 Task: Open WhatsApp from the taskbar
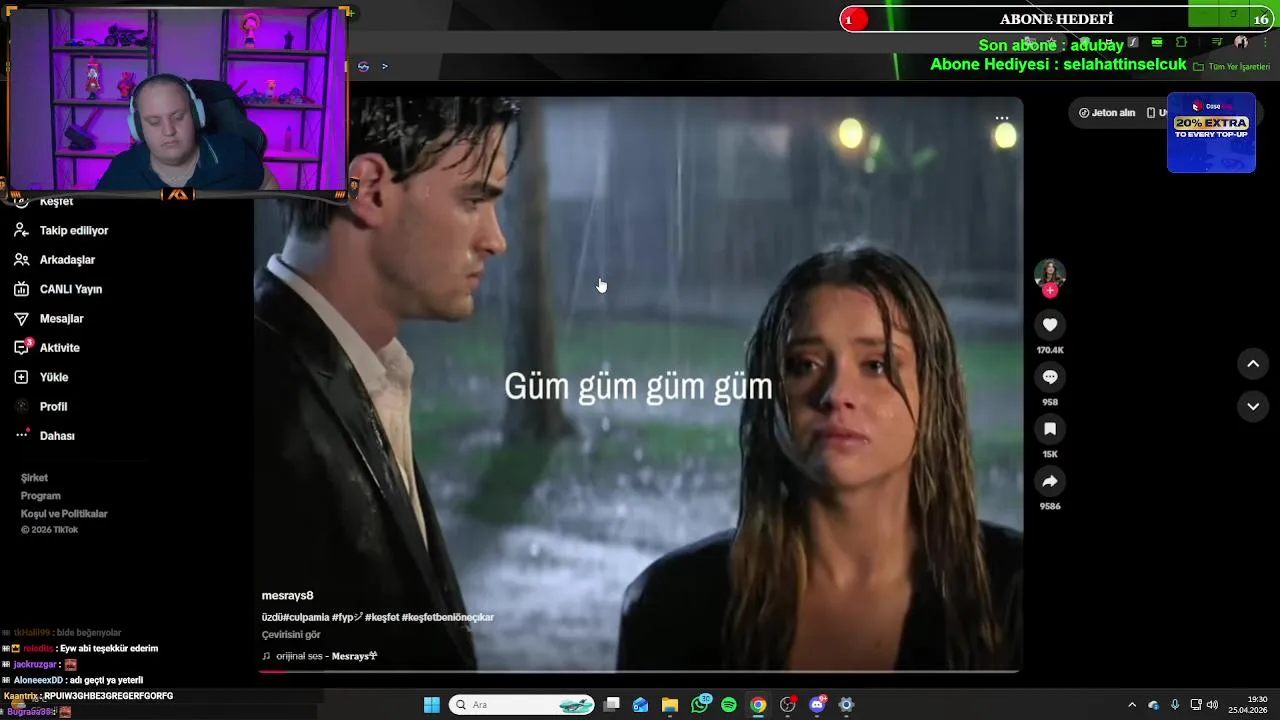click(700, 705)
